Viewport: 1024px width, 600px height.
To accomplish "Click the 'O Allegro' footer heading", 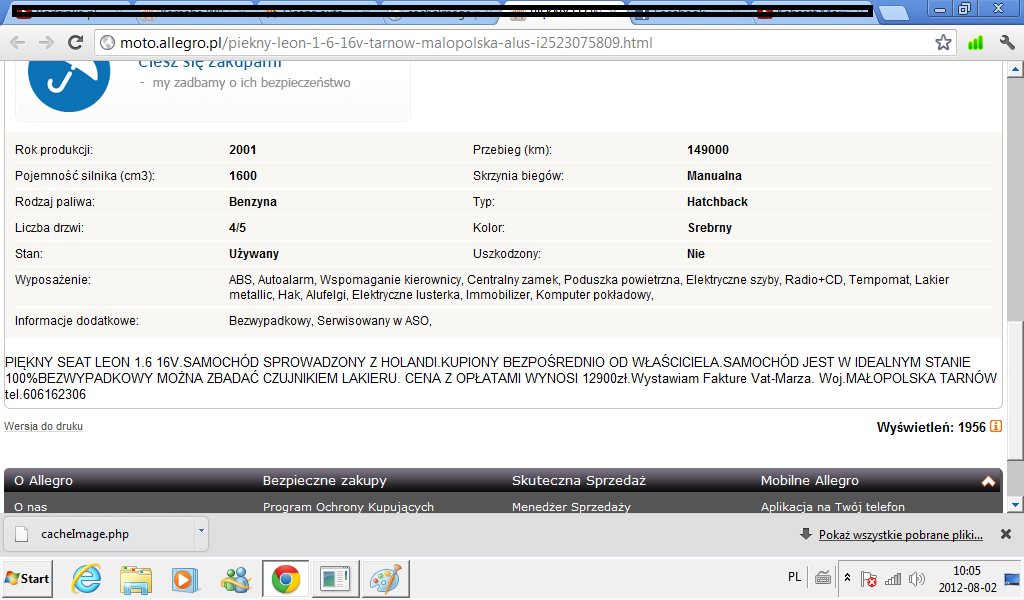I will 44,481.
